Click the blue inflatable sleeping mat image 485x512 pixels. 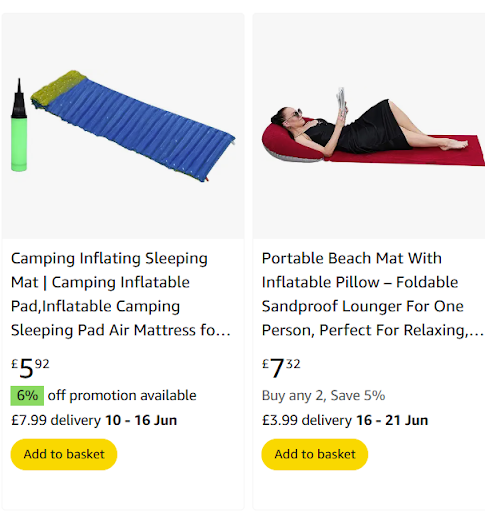pyautogui.click(x=133, y=126)
